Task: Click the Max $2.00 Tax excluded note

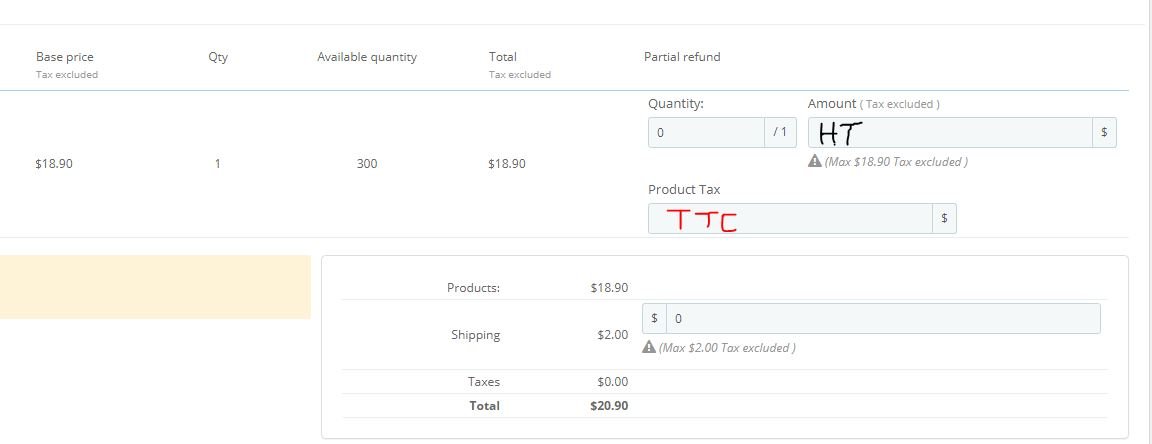Action: click(727, 347)
